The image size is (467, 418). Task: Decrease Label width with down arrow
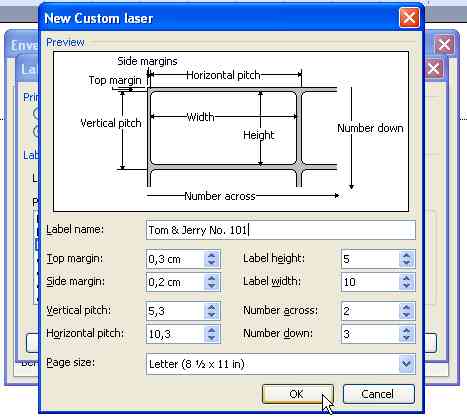click(407, 286)
